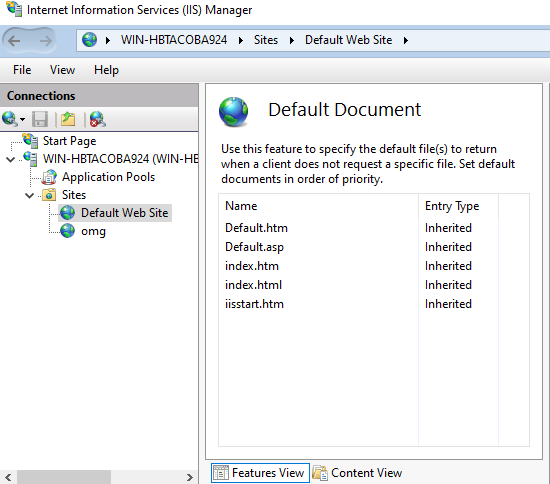The image size is (550, 484).
Task: Select the Default.asp entry
Action: 254,247
